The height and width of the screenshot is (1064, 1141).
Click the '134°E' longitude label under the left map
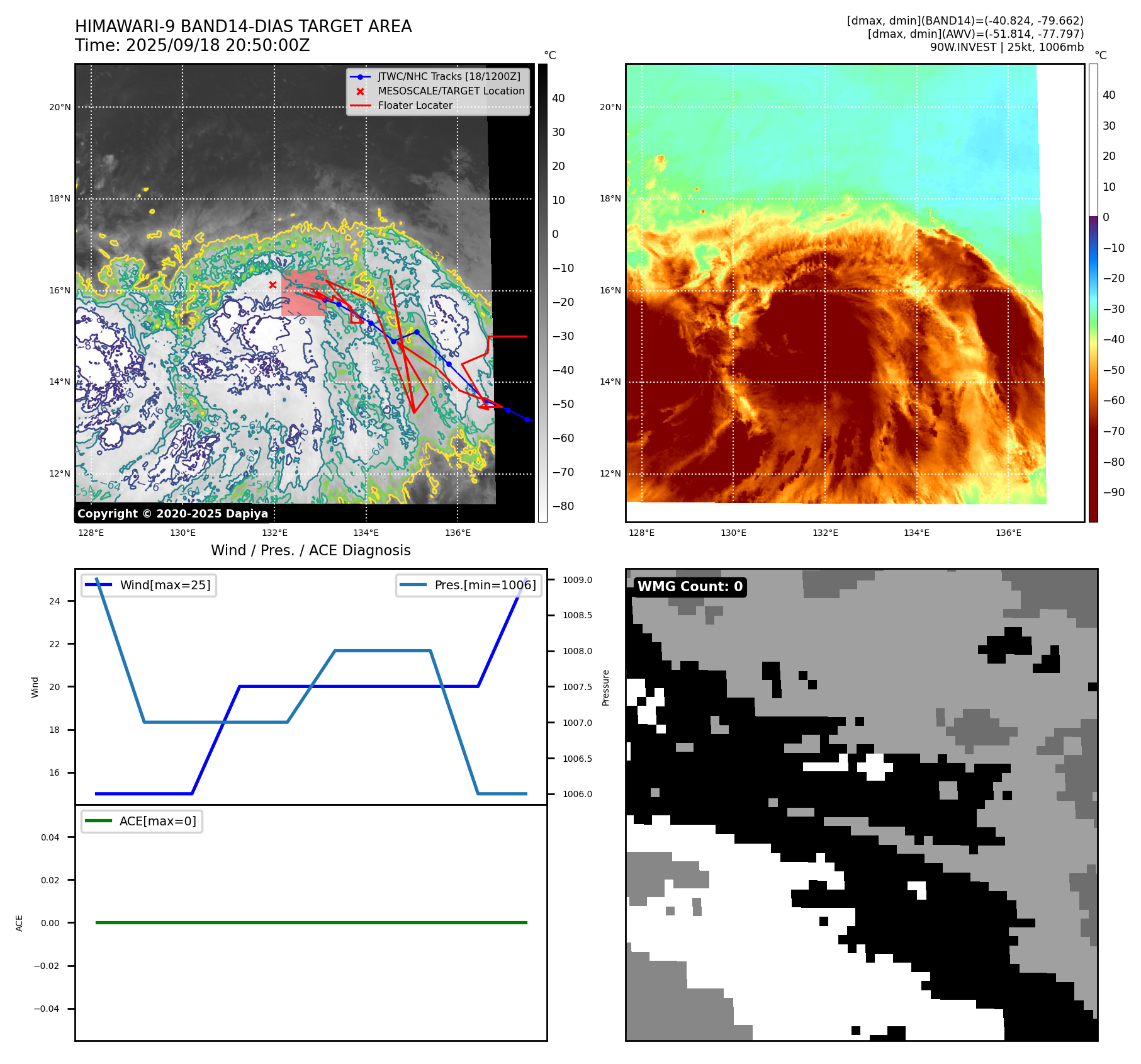366,533
